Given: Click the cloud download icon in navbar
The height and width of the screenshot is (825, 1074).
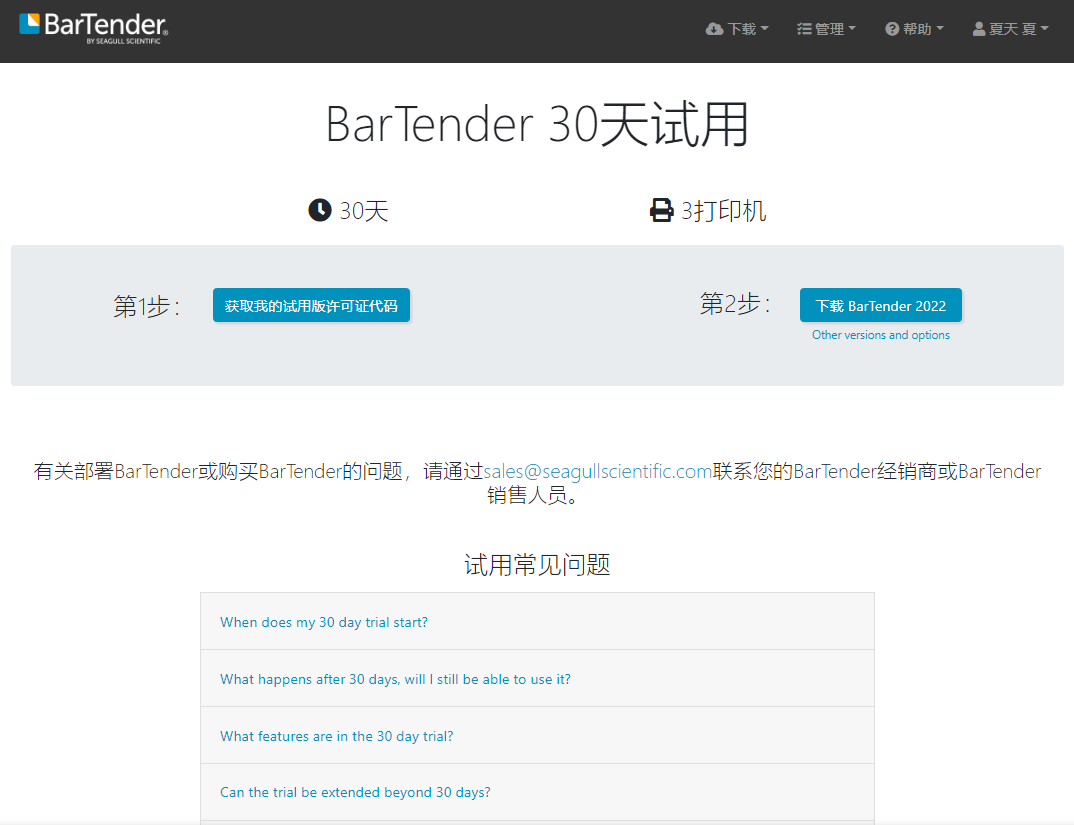Looking at the screenshot, I should [714, 29].
